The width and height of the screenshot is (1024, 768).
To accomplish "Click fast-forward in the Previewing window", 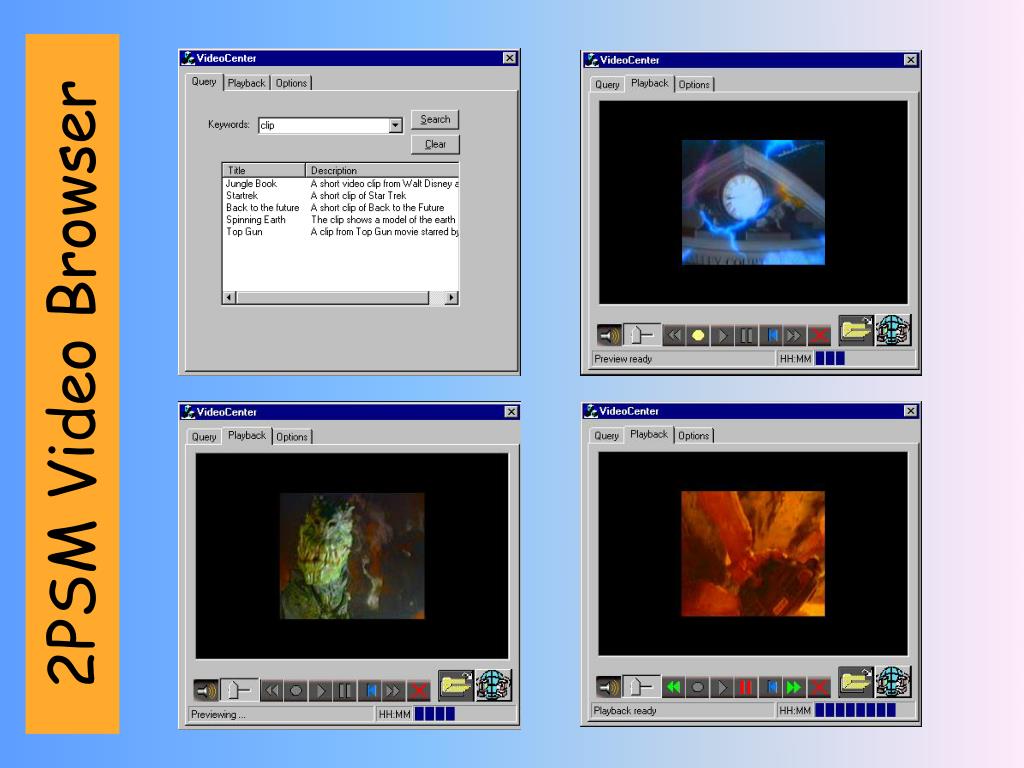I will (393, 690).
